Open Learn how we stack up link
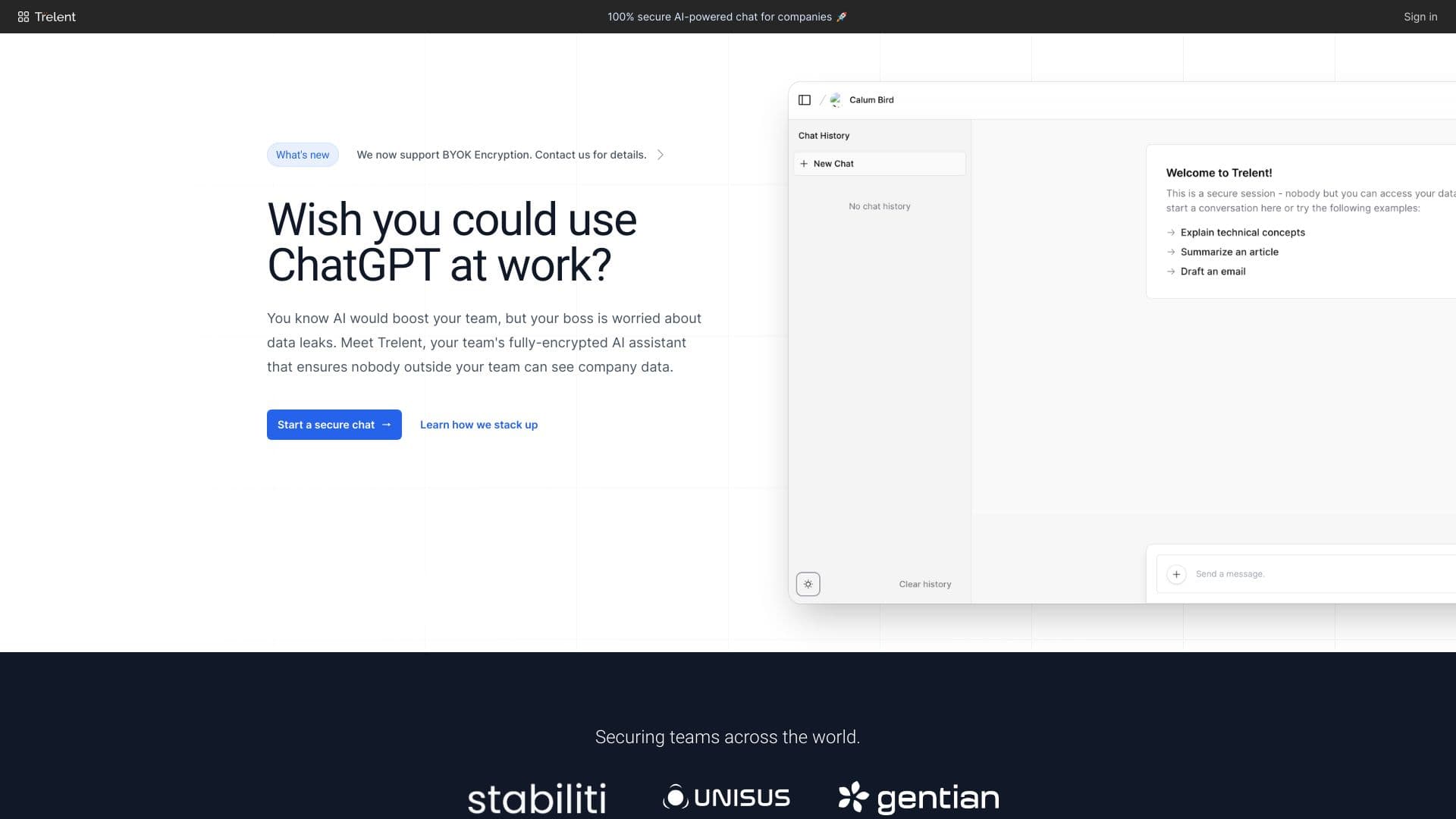 (479, 425)
